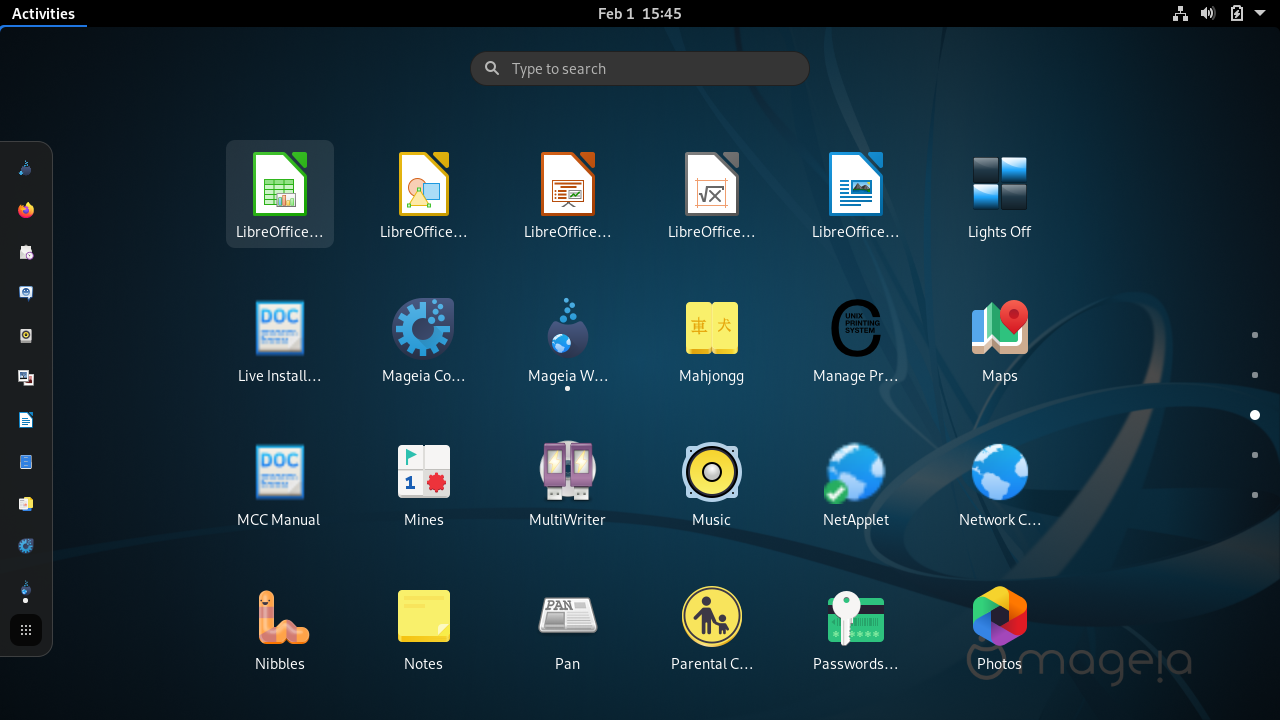The image size is (1280, 720).
Task: Go to fourth app grid page dot
Action: click(x=1255, y=455)
